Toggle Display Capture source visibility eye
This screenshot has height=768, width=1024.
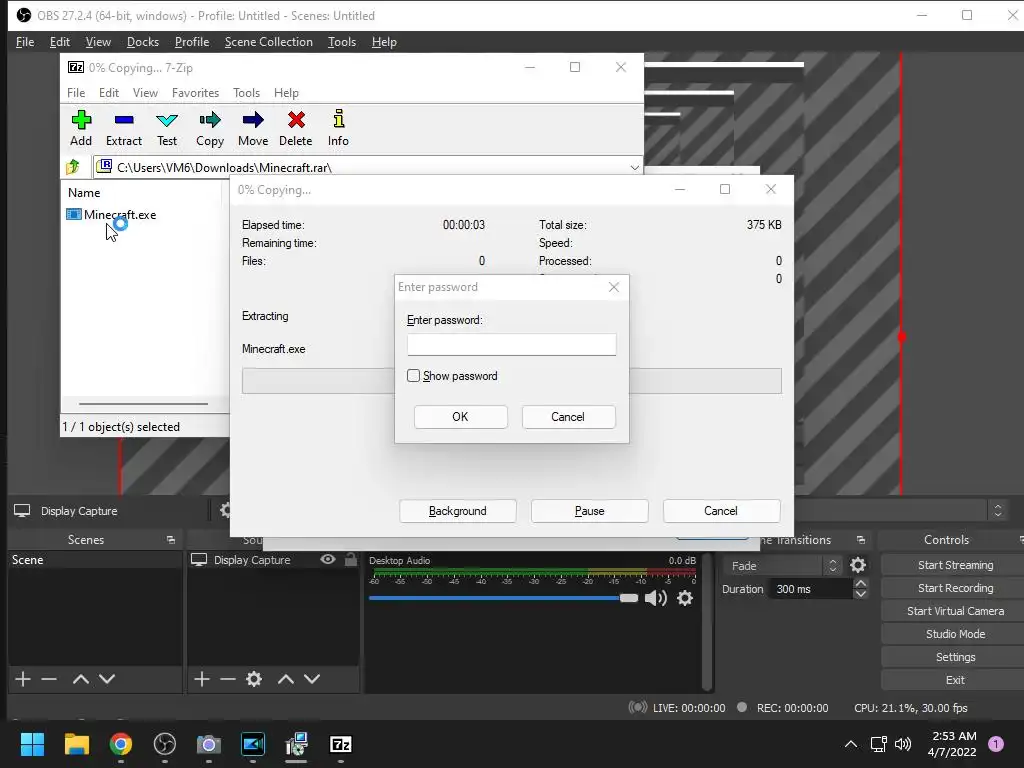(328, 560)
